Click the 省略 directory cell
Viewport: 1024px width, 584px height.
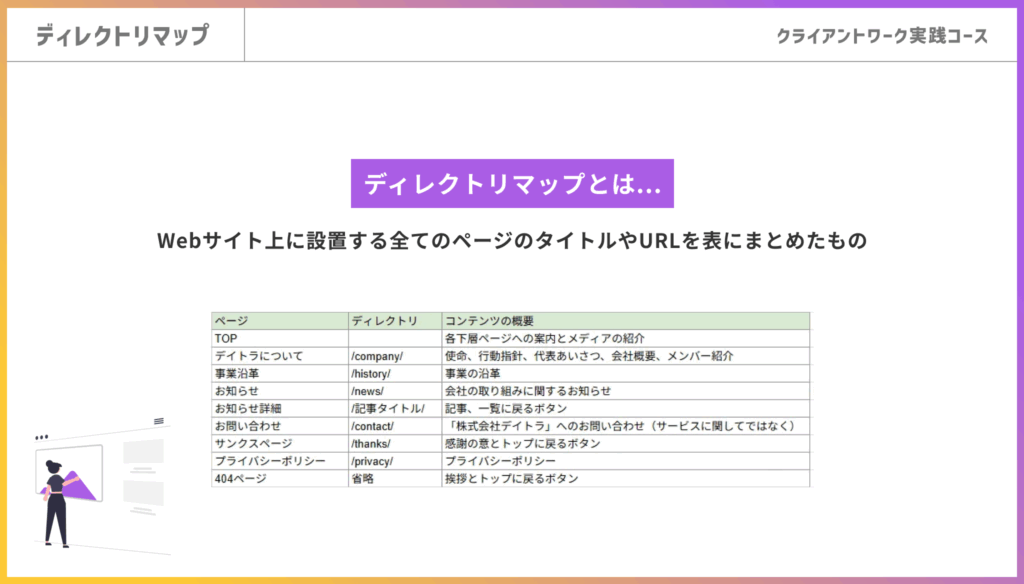pyautogui.click(x=362, y=478)
